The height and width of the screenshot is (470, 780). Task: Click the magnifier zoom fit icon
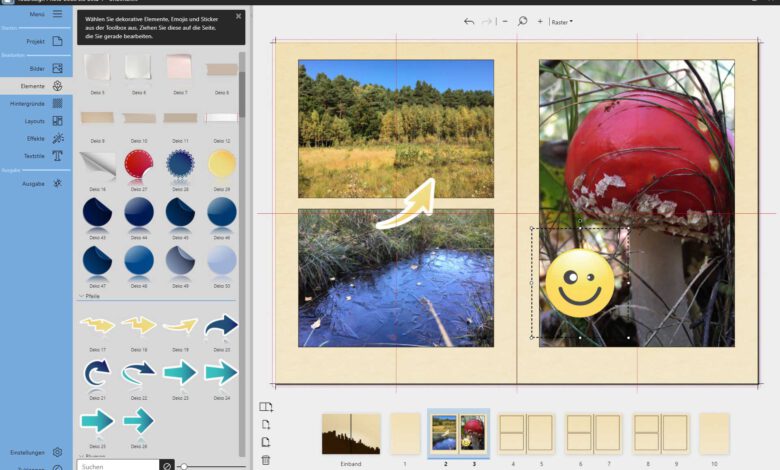(x=522, y=21)
